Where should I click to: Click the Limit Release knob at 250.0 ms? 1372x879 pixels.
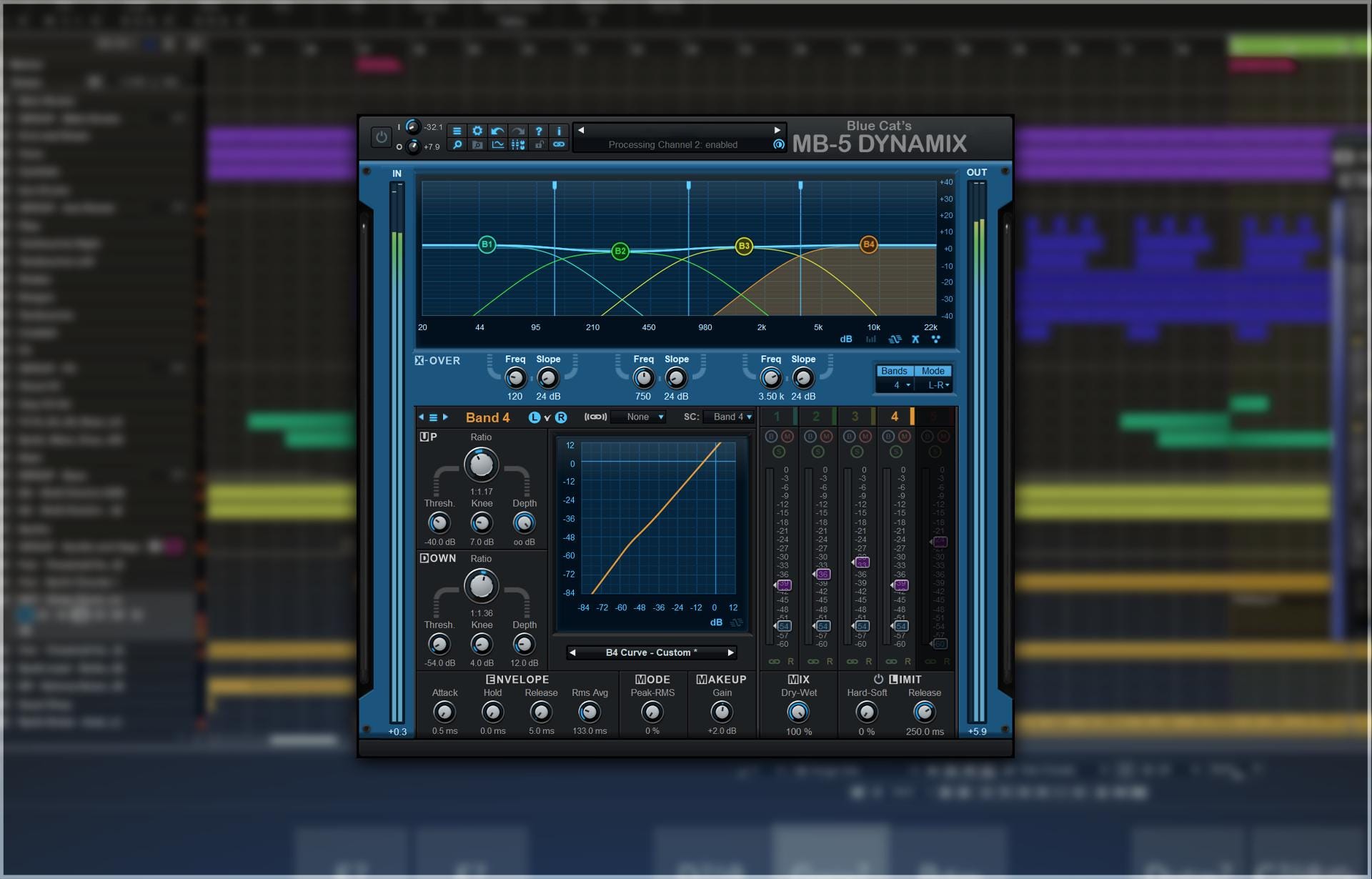point(924,712)
